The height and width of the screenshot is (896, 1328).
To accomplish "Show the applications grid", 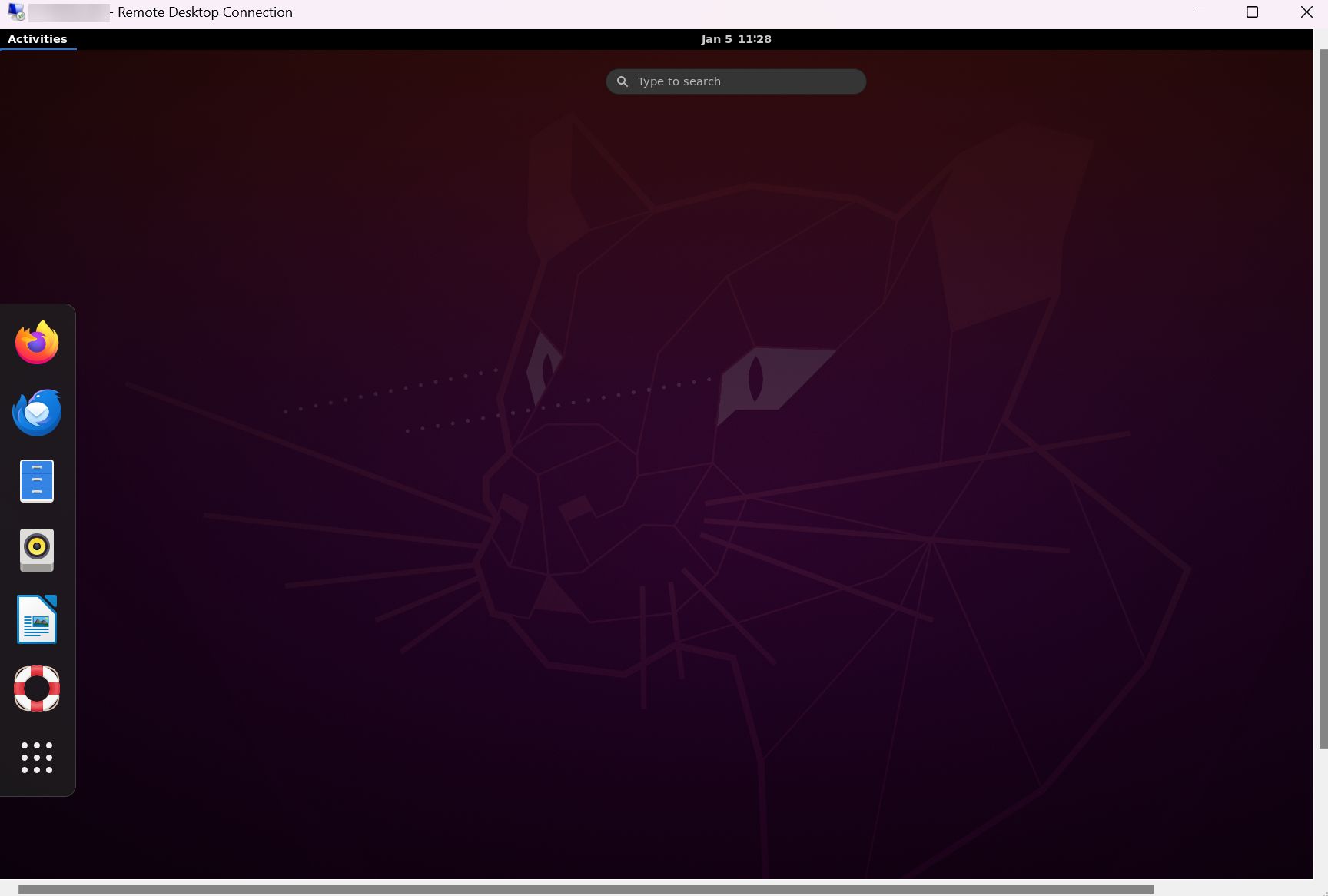I will tap(36, 758).
